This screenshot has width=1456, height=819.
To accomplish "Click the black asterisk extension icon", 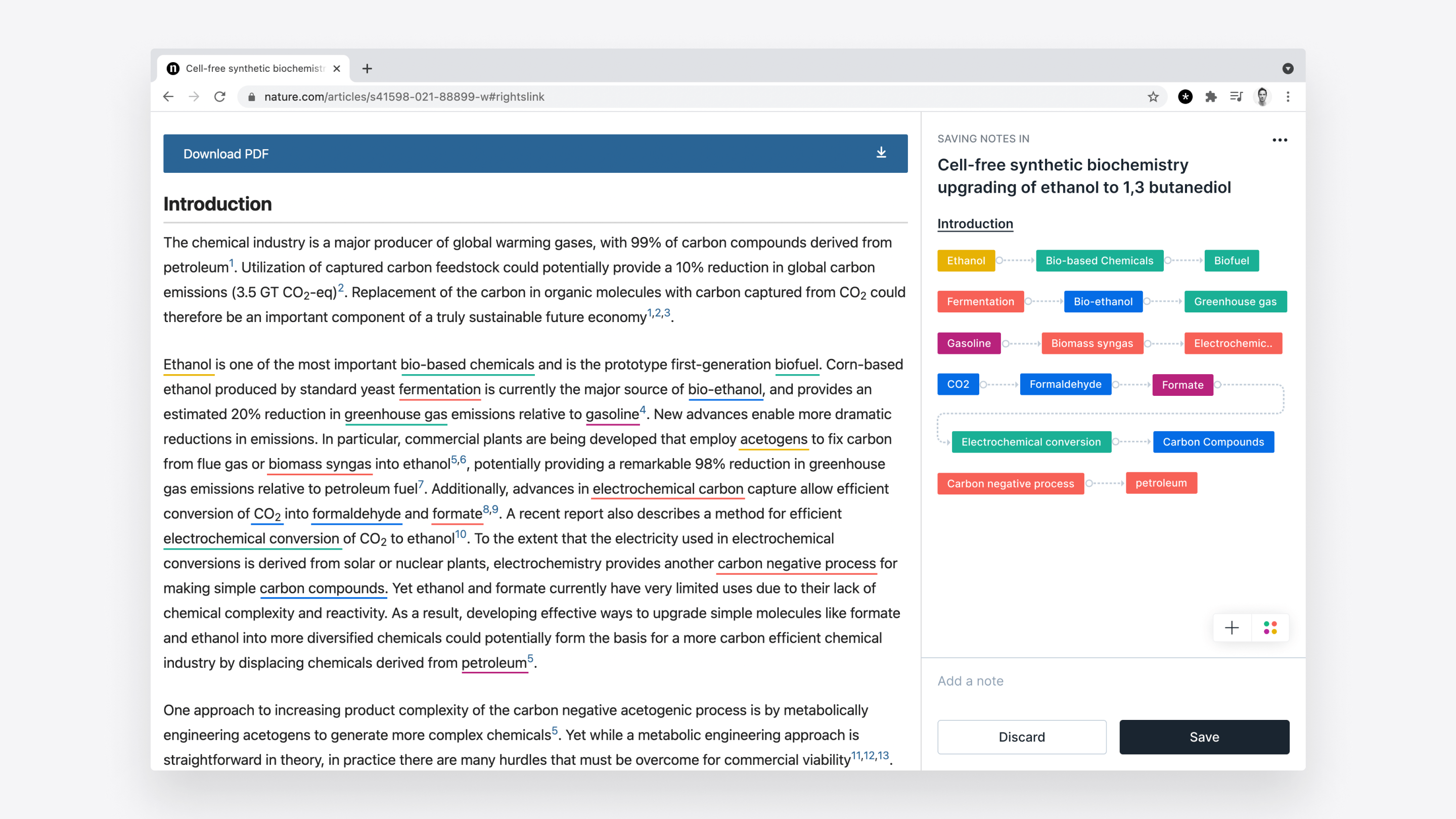I will 1185,97.
